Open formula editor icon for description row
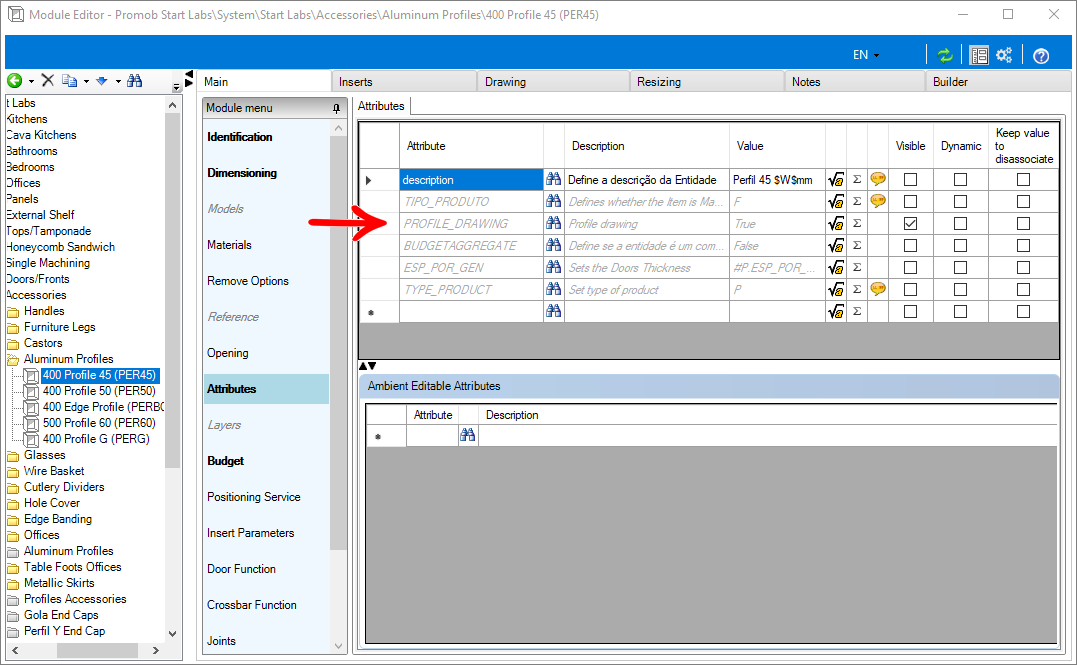 point(836,180)
